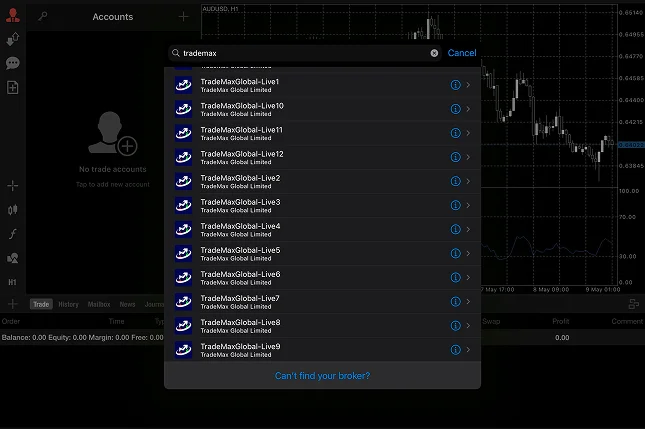Click the Balance summary row text
This screenshot has height=429, width=645.
pyautogui.click(x=82, y=338)
